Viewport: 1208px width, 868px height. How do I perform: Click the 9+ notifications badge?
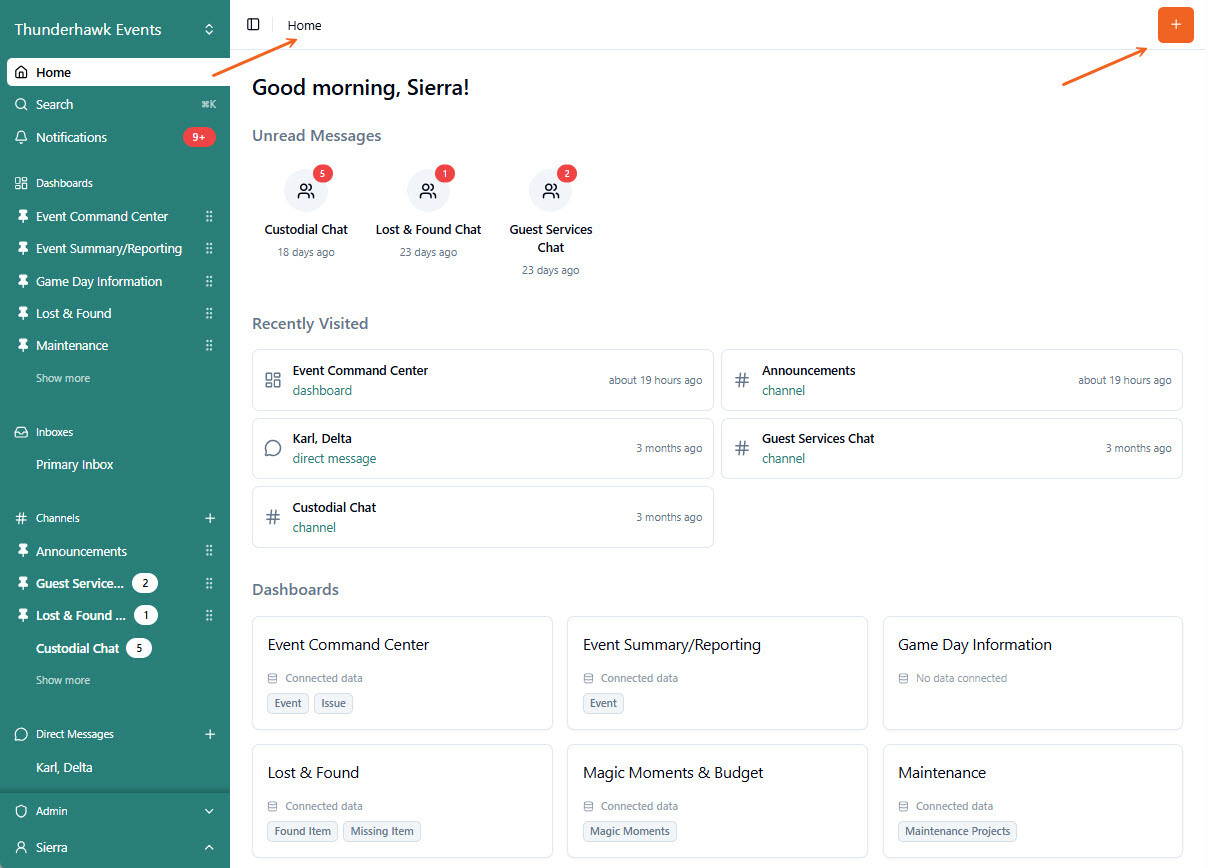198,137
